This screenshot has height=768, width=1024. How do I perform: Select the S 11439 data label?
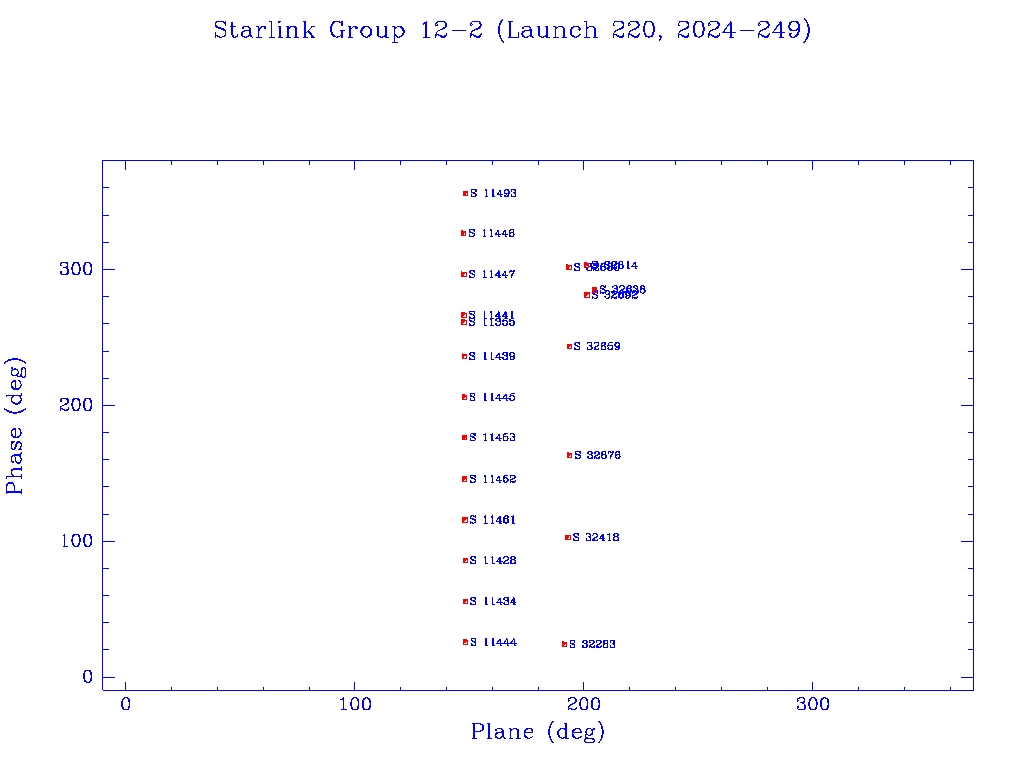click(492, 357)
